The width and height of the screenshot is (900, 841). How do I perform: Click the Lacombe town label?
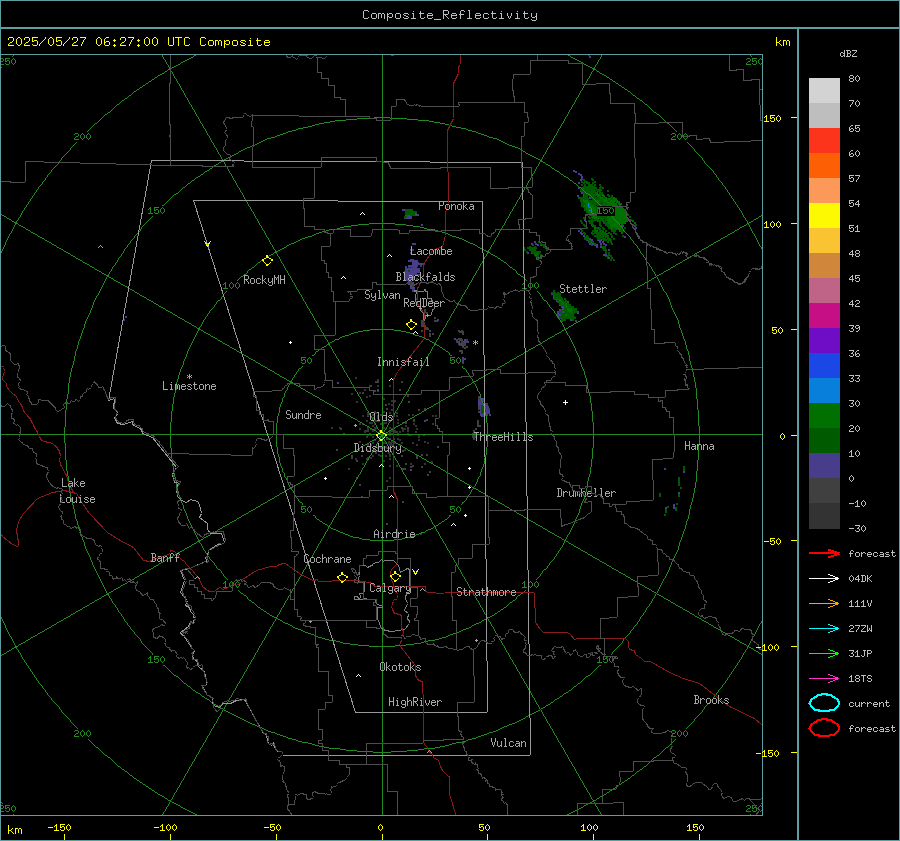430,251
